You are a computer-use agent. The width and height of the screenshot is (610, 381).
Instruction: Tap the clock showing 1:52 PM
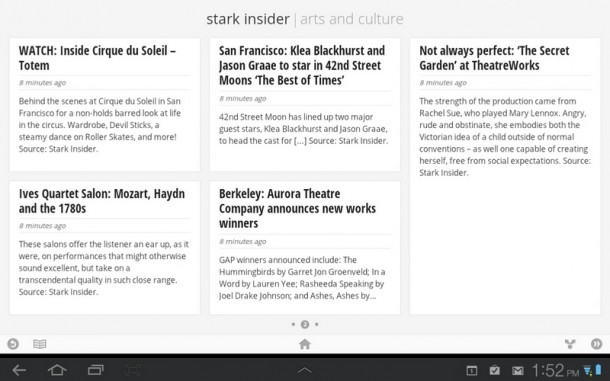pos(555,370)
